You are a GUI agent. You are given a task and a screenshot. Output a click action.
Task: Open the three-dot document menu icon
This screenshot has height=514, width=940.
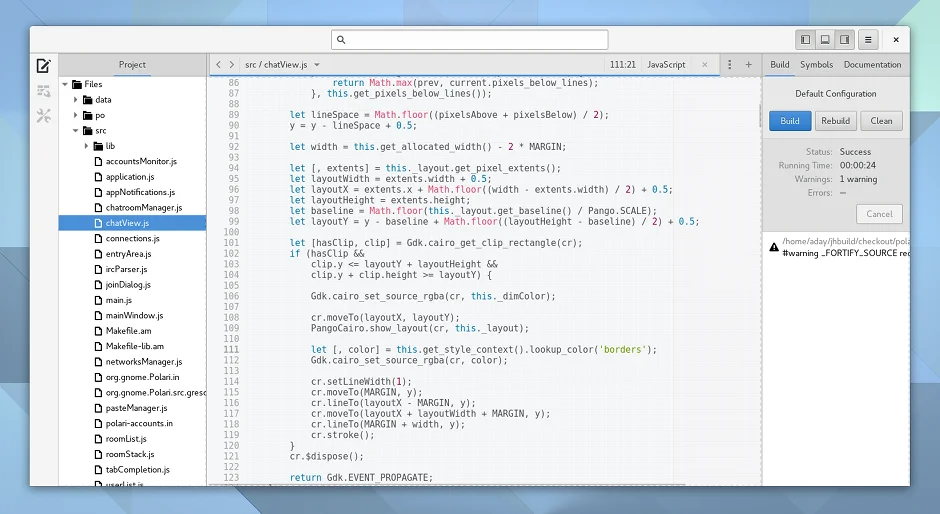point(730,65)
